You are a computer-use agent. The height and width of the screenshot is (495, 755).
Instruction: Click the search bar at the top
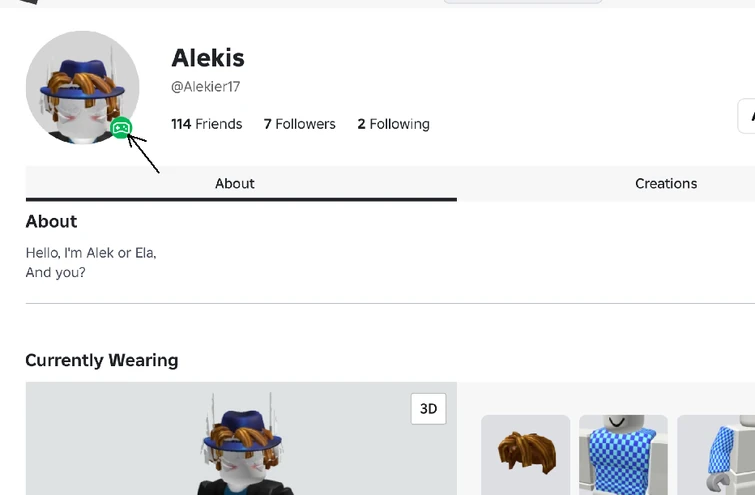[522, 3]
